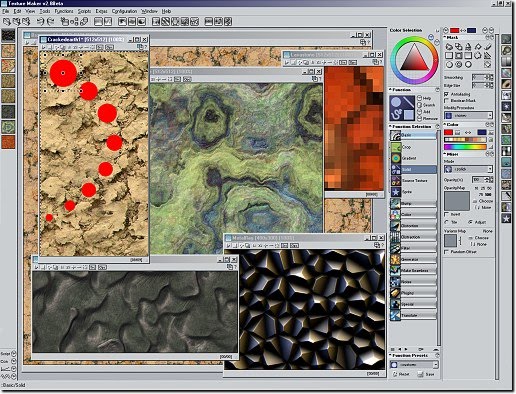Select the Gradient function icon

pos(396,158)
